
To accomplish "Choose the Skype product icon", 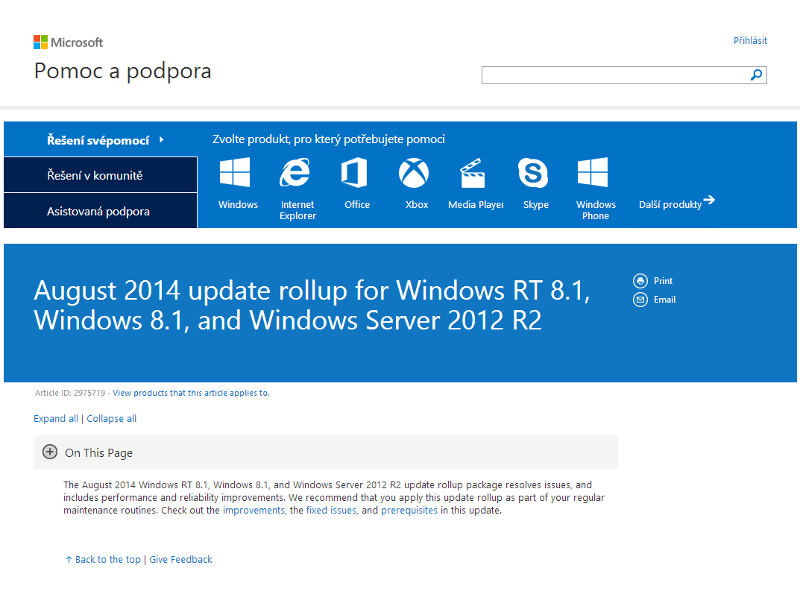I will (x=533, y=172).
